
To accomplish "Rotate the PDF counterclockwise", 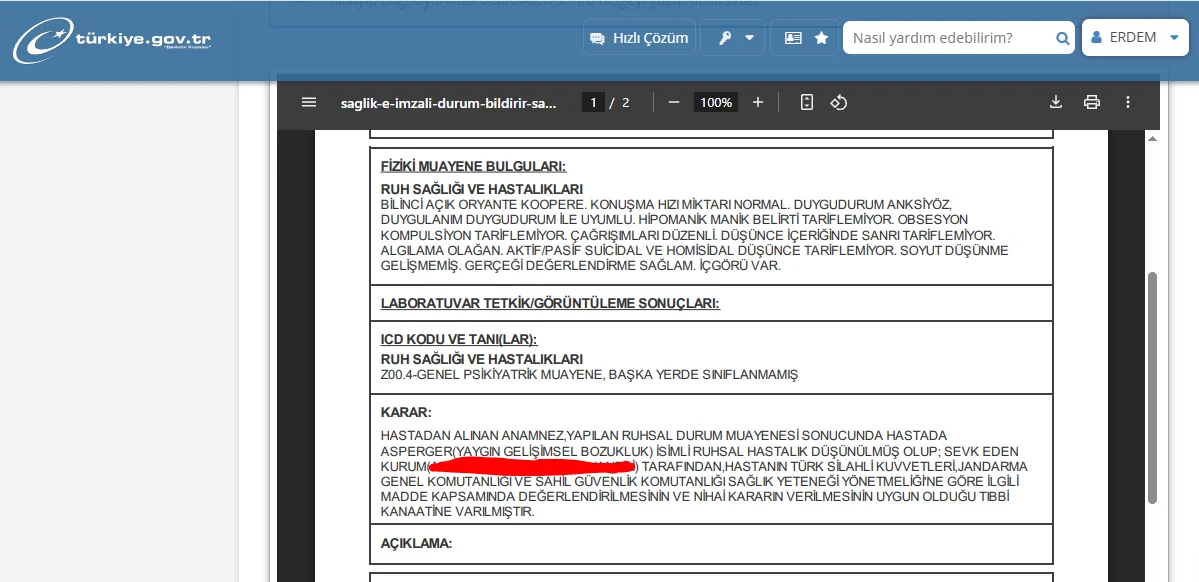I will coord(838,102).
